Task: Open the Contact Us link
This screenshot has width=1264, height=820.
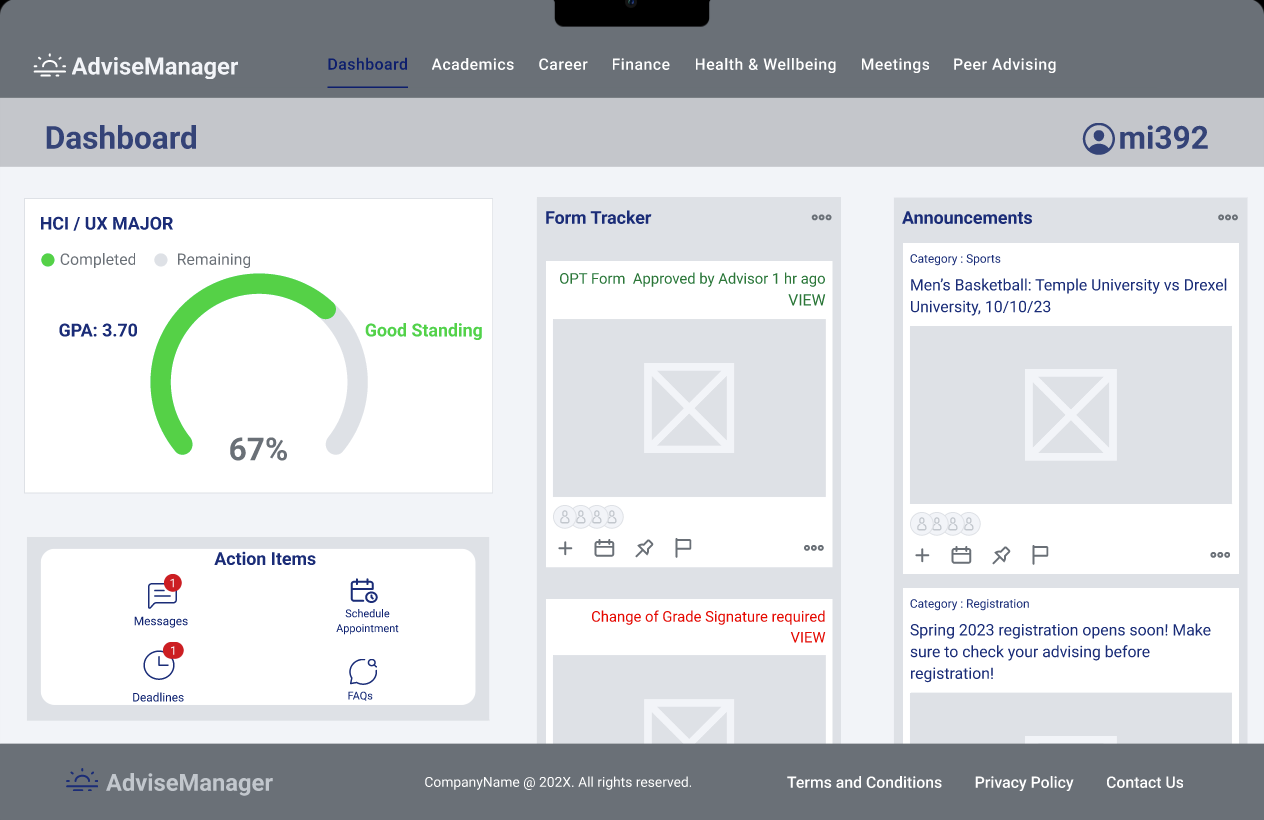Action: (1145, 783)
